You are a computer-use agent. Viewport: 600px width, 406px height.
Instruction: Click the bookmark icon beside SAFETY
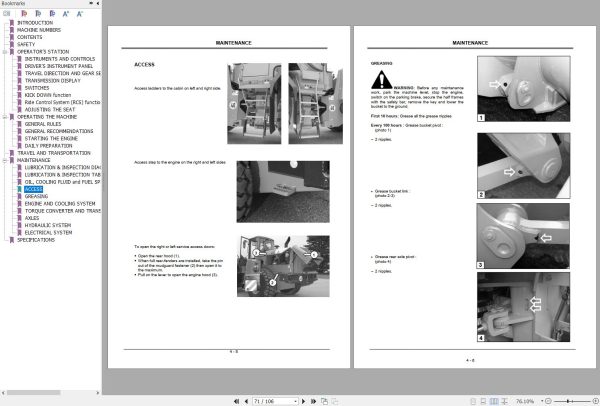point(12,44)
